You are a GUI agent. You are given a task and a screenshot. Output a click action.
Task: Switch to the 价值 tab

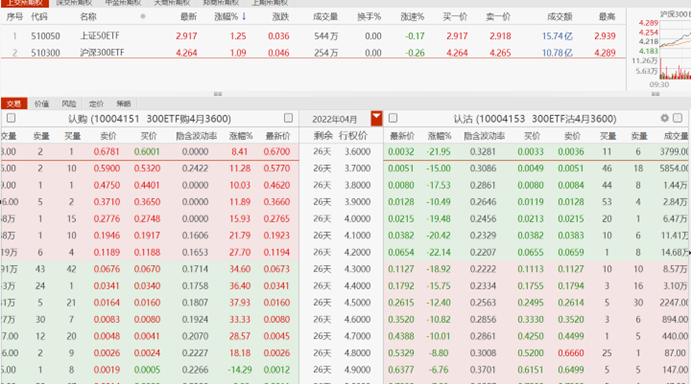(x=41, y=104)
